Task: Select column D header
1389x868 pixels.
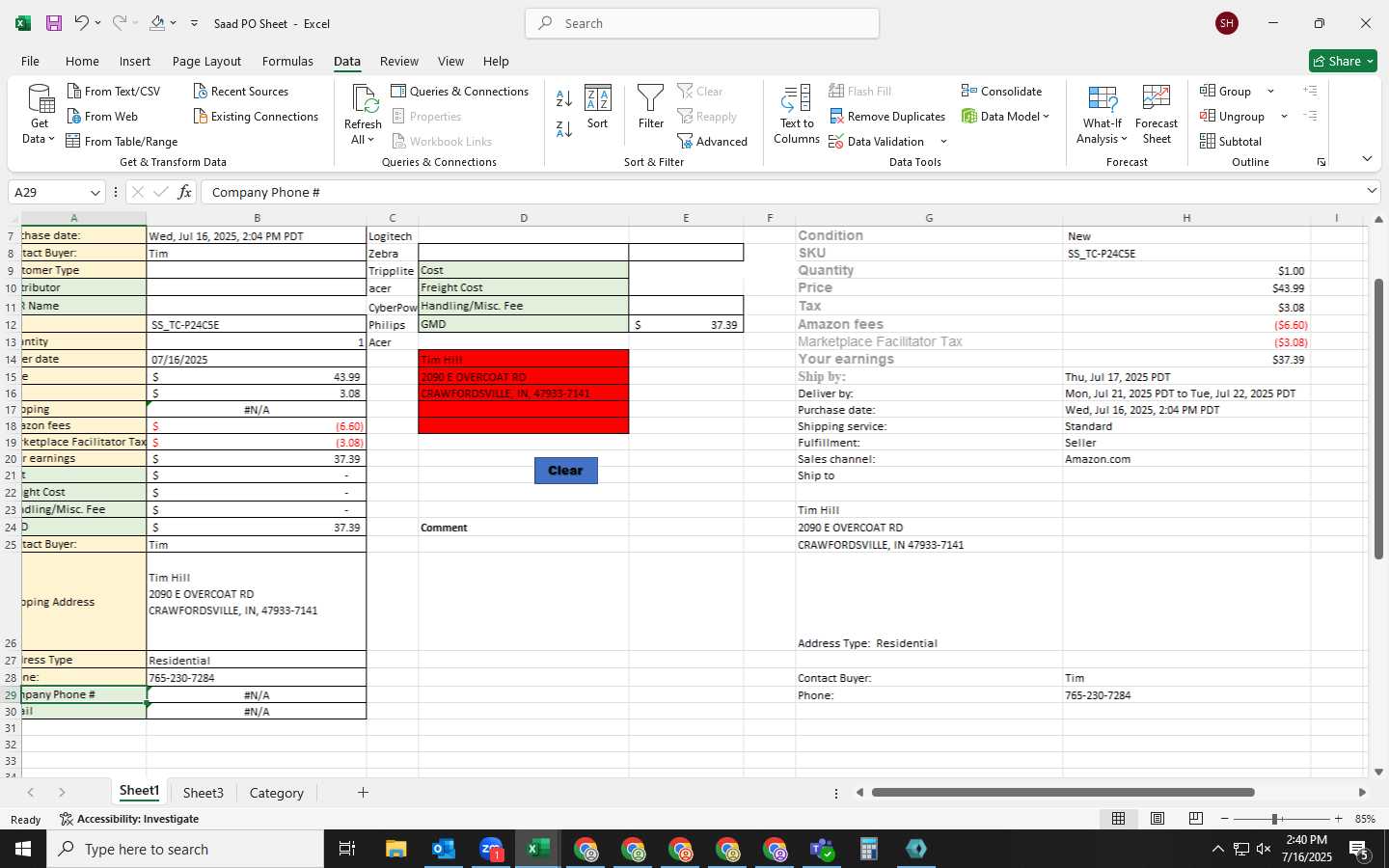Action: click(x=524, y=218)
